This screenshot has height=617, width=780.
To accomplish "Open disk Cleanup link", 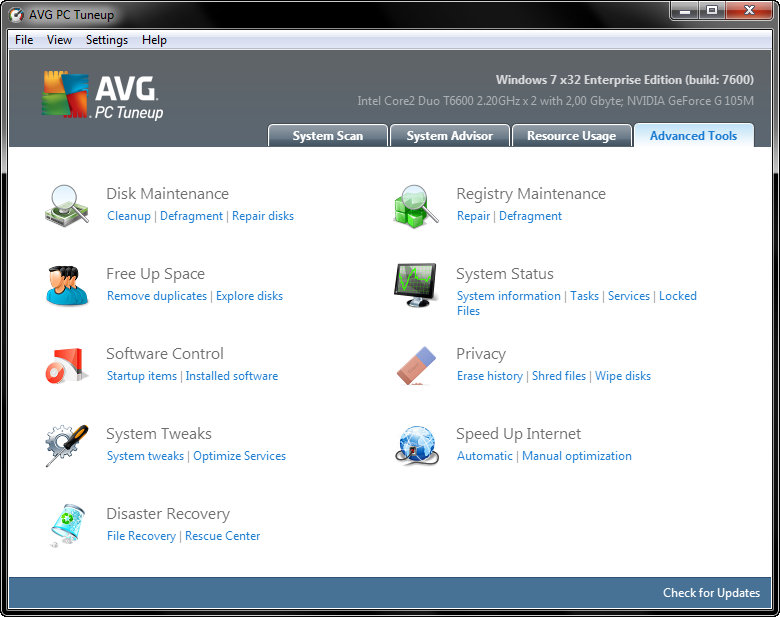I will coord(129,216).
